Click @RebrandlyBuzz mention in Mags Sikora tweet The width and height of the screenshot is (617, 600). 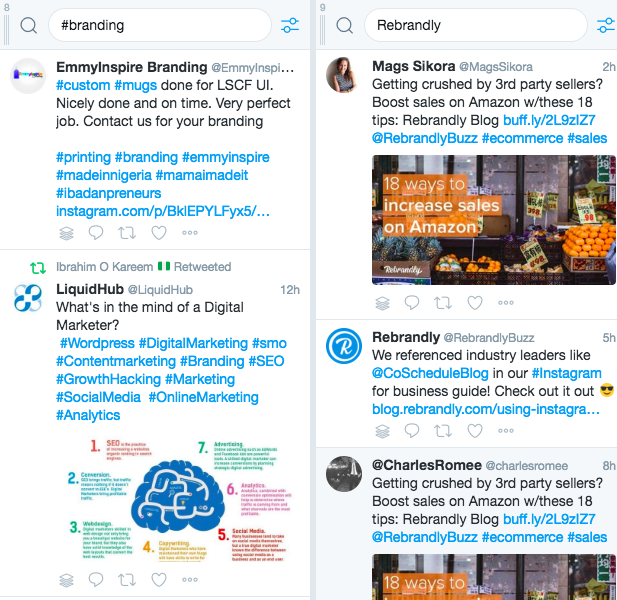pos(425,138)
